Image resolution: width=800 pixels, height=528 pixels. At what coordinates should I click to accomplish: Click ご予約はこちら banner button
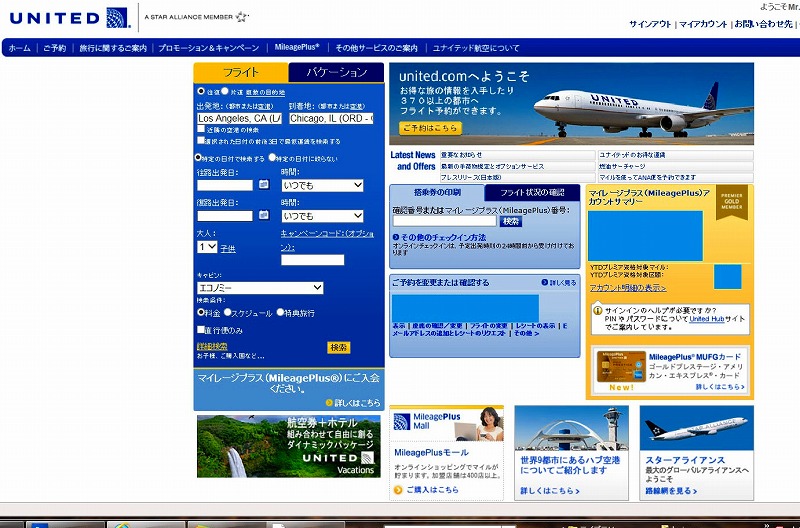430,128
